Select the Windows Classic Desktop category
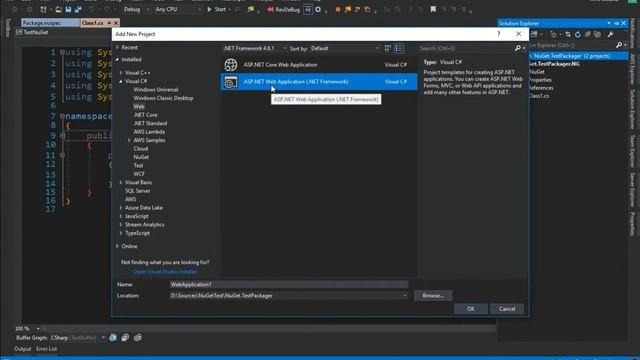The height and width of the screenshot is (360, 640). [163, 98]
